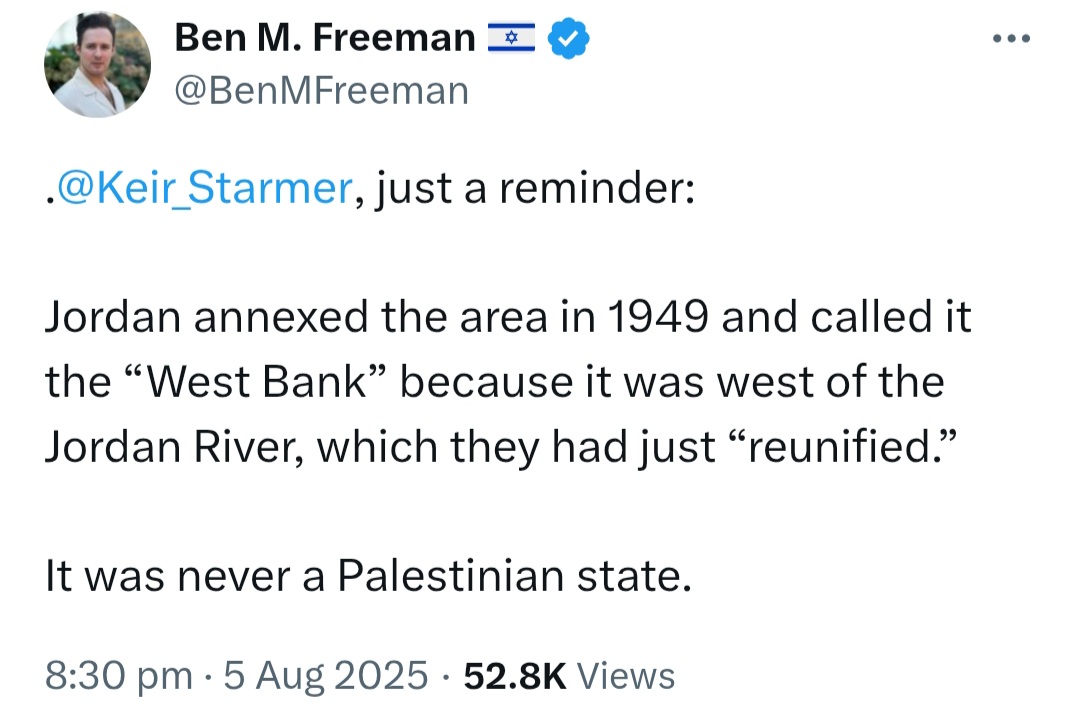Visit the @BenMFreeman handle
Image resolution: width=1080 pixels, height=718 pixels.
[322, 91]
